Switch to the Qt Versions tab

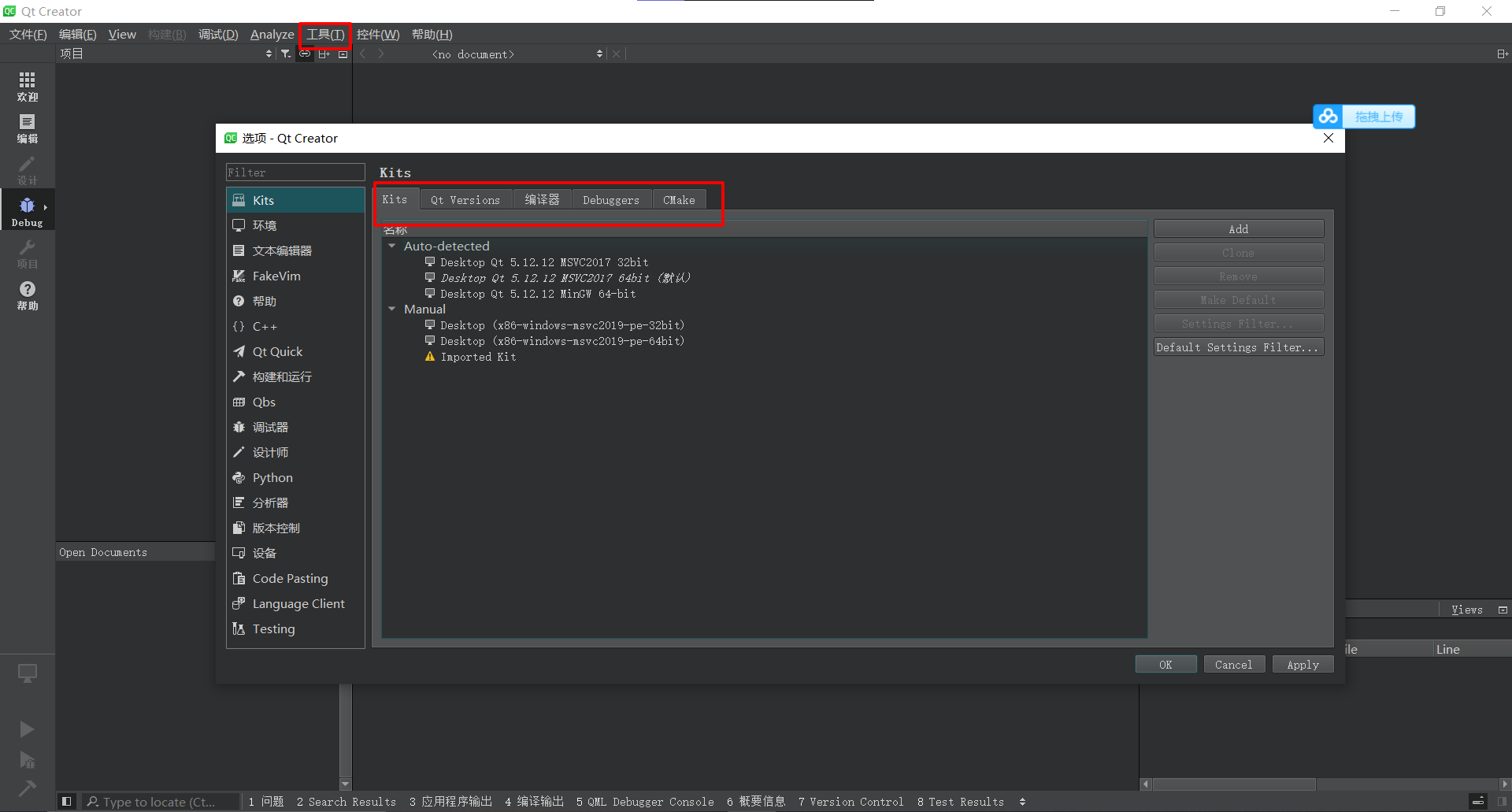[x=465, y=200]
